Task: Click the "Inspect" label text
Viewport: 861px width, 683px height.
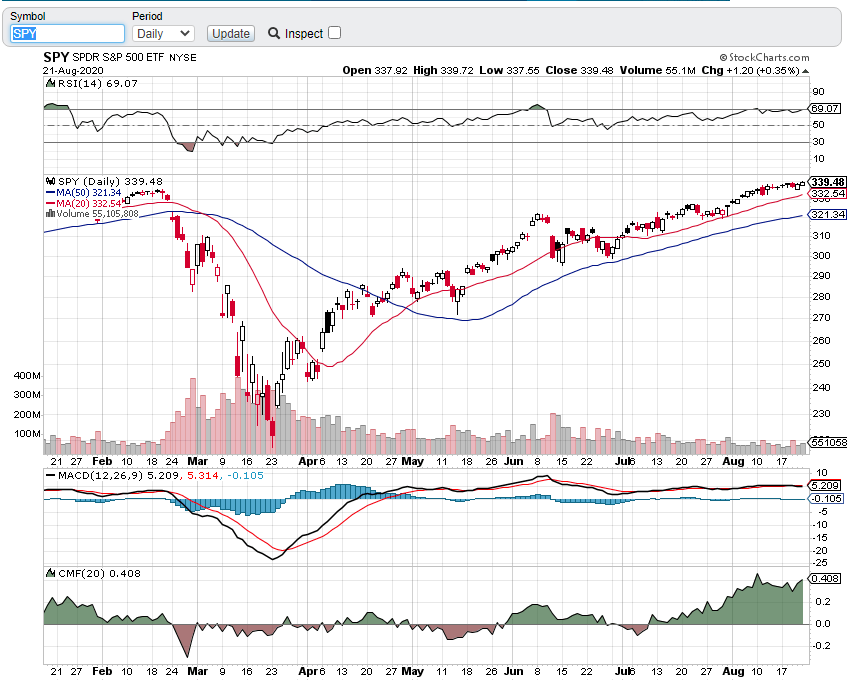Action: tap(304, 33)
